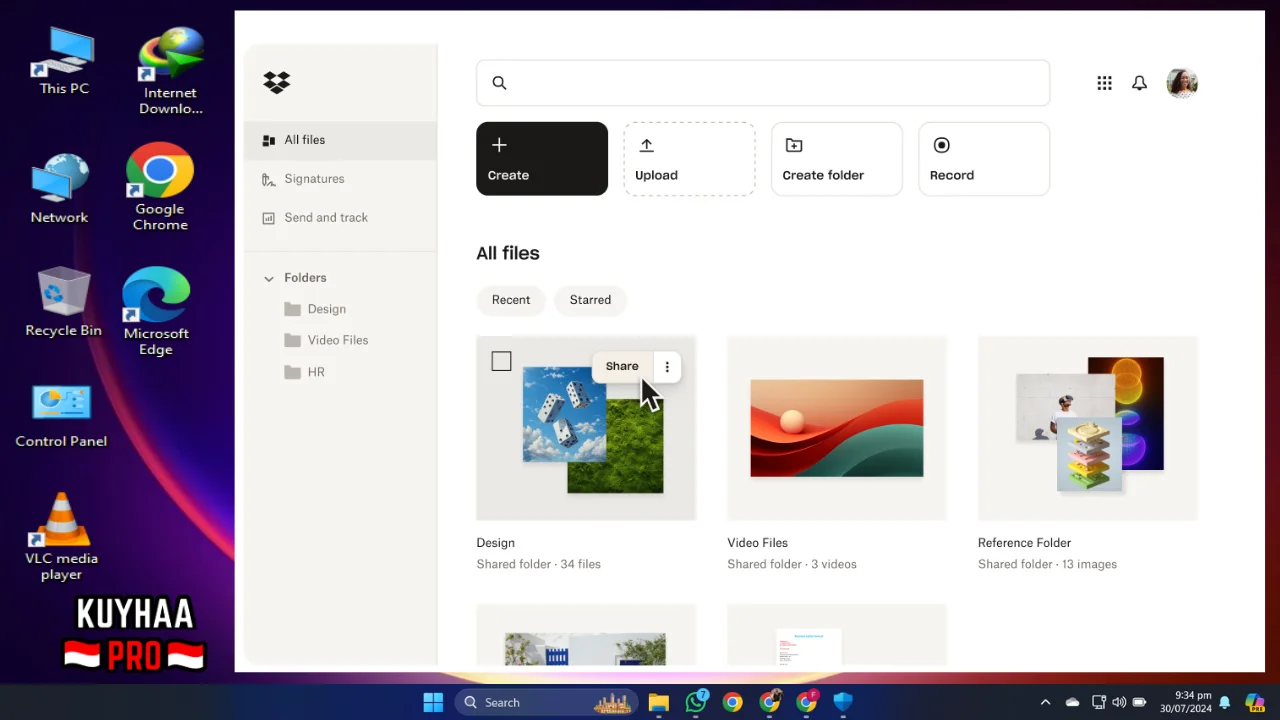Click Share on the Design folder card
This screenshot has height=720, width=1280.
(622, 367)
